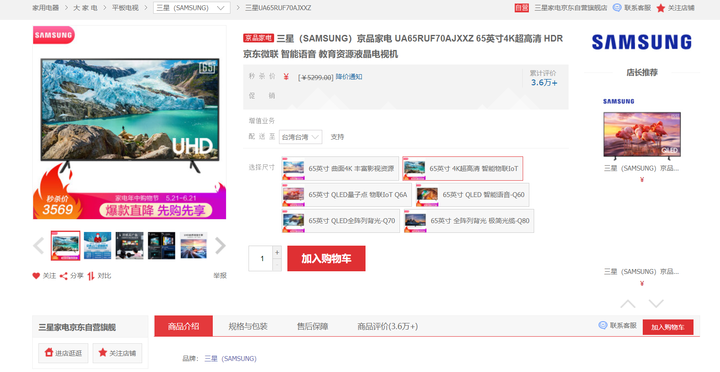Select 65英寸 QLED量子点 物联IoT Q6A option
Viewport: 720px width, 372px height.
click(346, 195)
